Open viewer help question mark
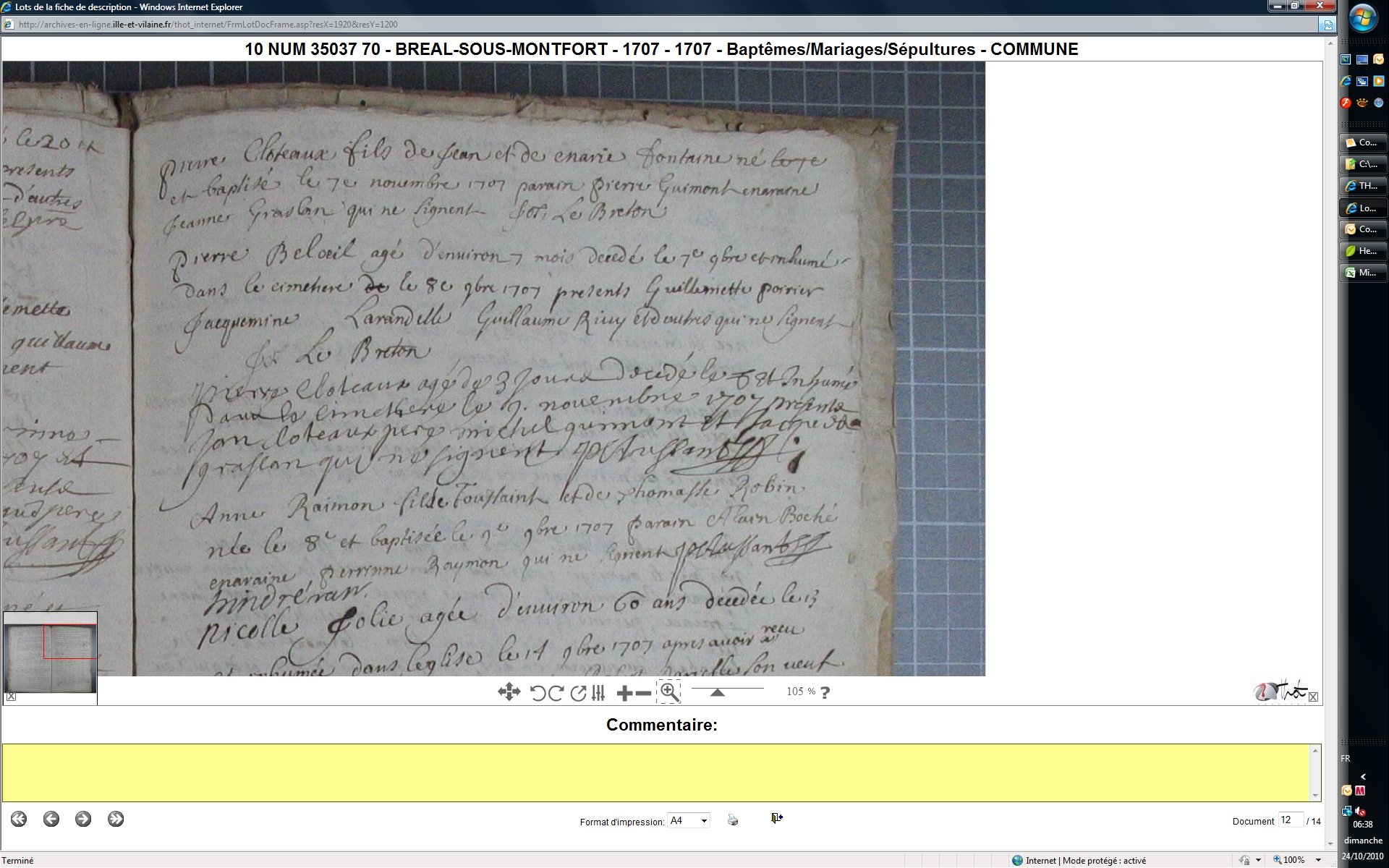The image size is (1389, 868). click(825, 692)
